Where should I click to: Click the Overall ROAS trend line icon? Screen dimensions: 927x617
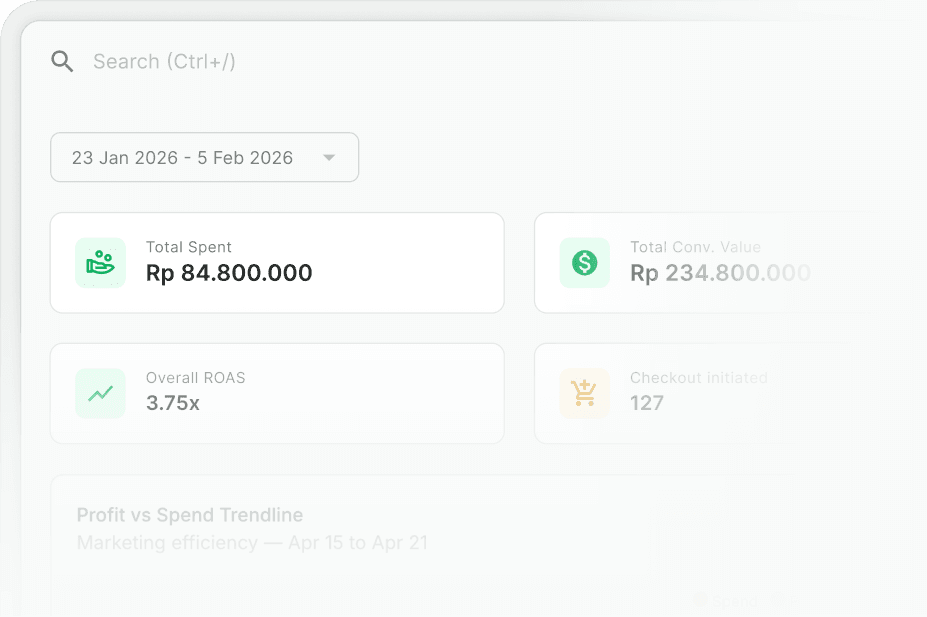point(101,394)
